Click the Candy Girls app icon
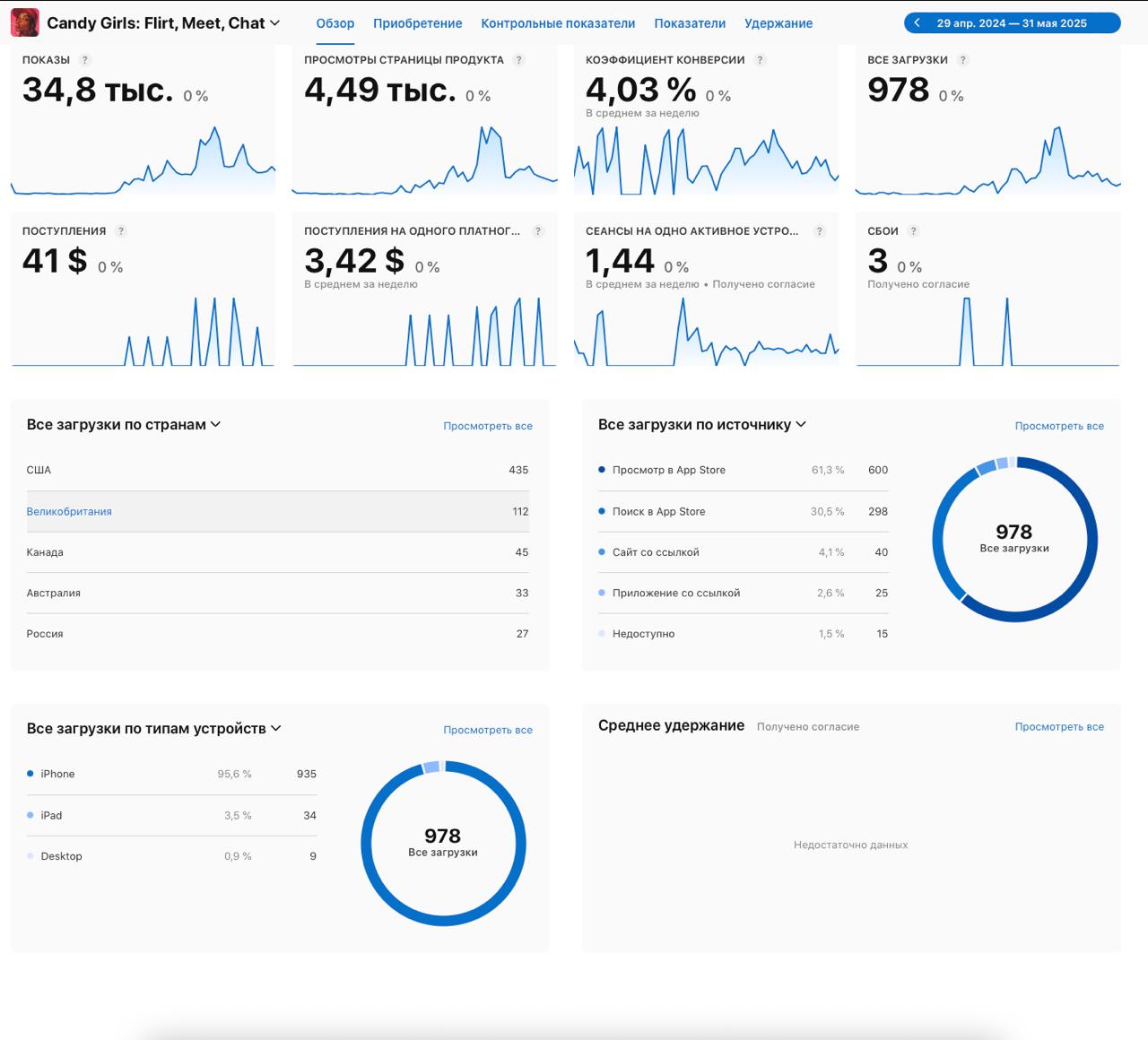Image resolution: width=1148 pixels, height=1040 pixels. [24, 22]
